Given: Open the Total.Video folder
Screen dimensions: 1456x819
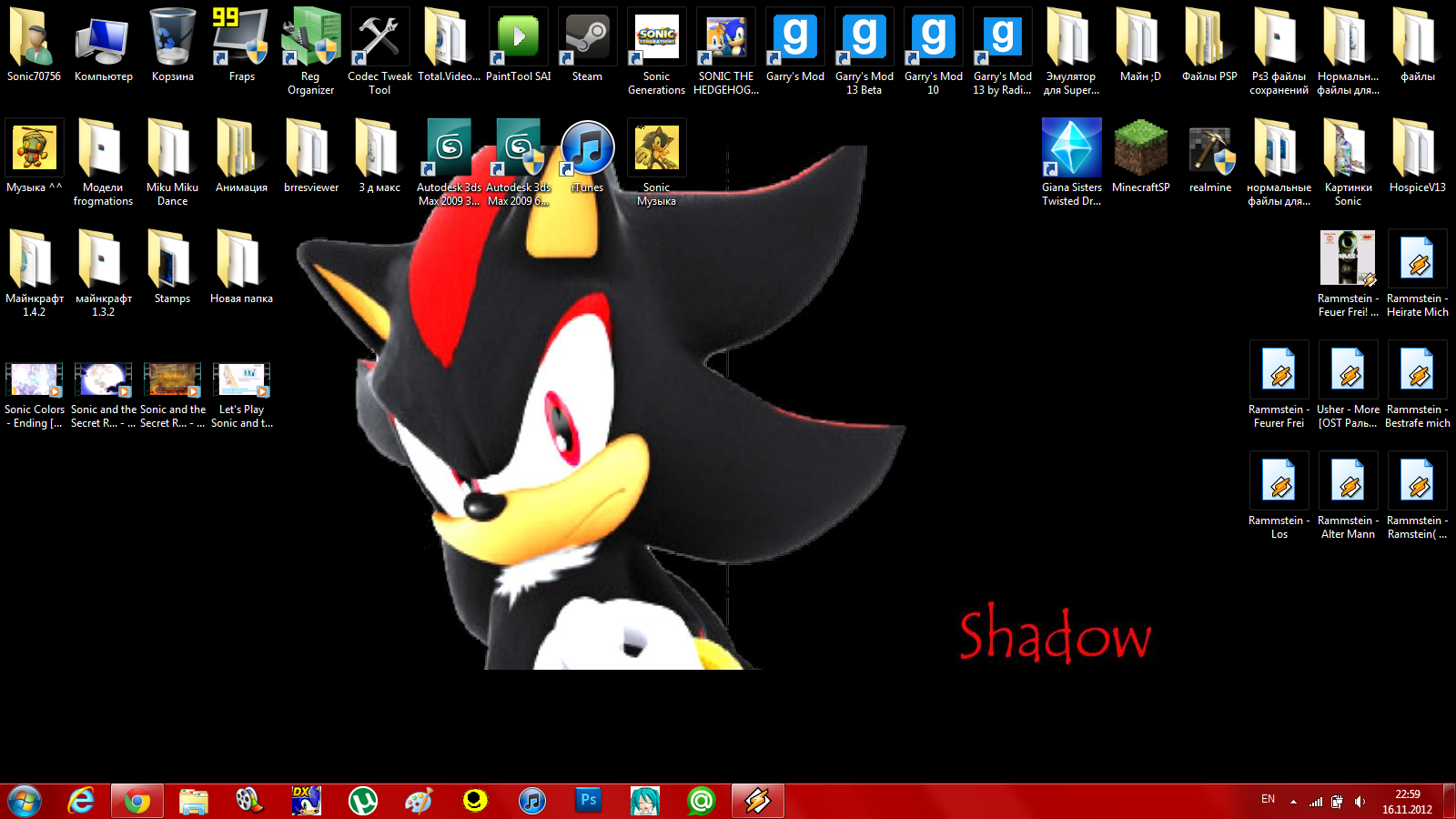Looking at the screenshot, I should 449,45.
